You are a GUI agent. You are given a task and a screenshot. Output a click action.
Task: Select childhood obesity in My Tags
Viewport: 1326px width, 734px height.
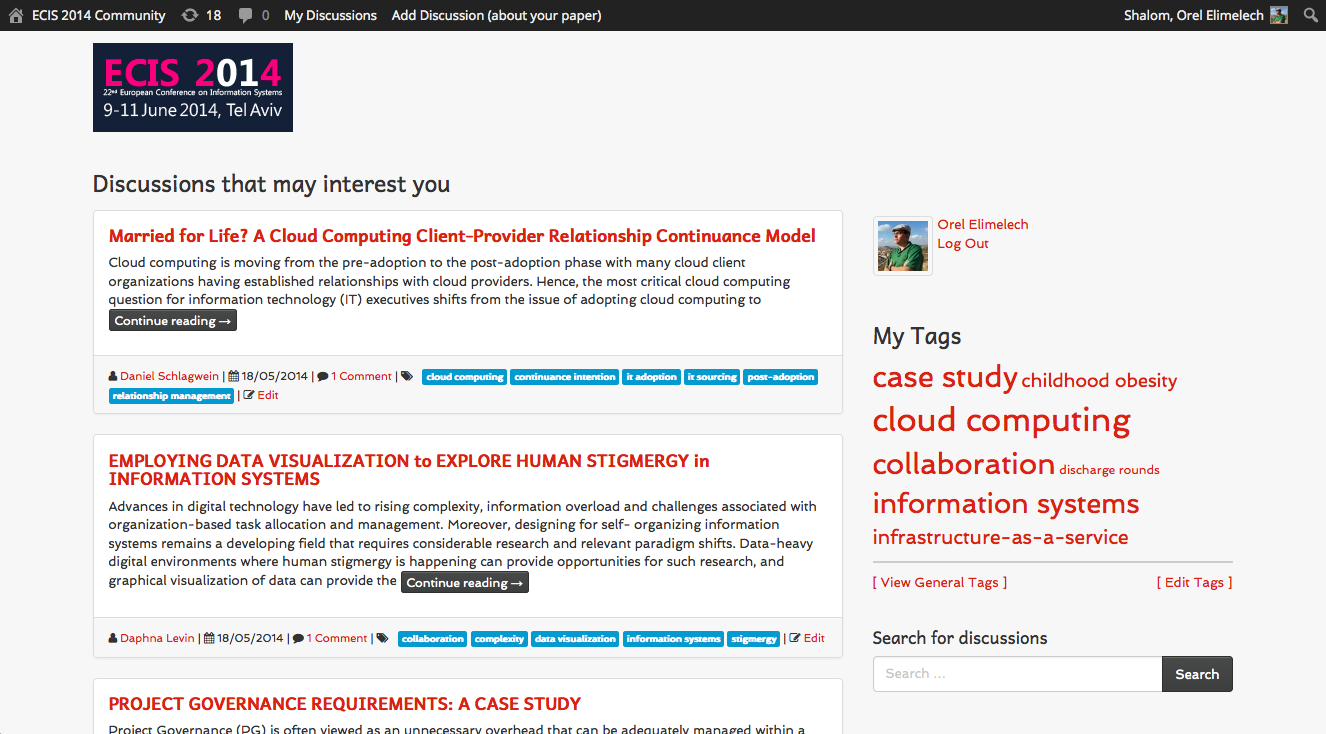coord(1099,380)
